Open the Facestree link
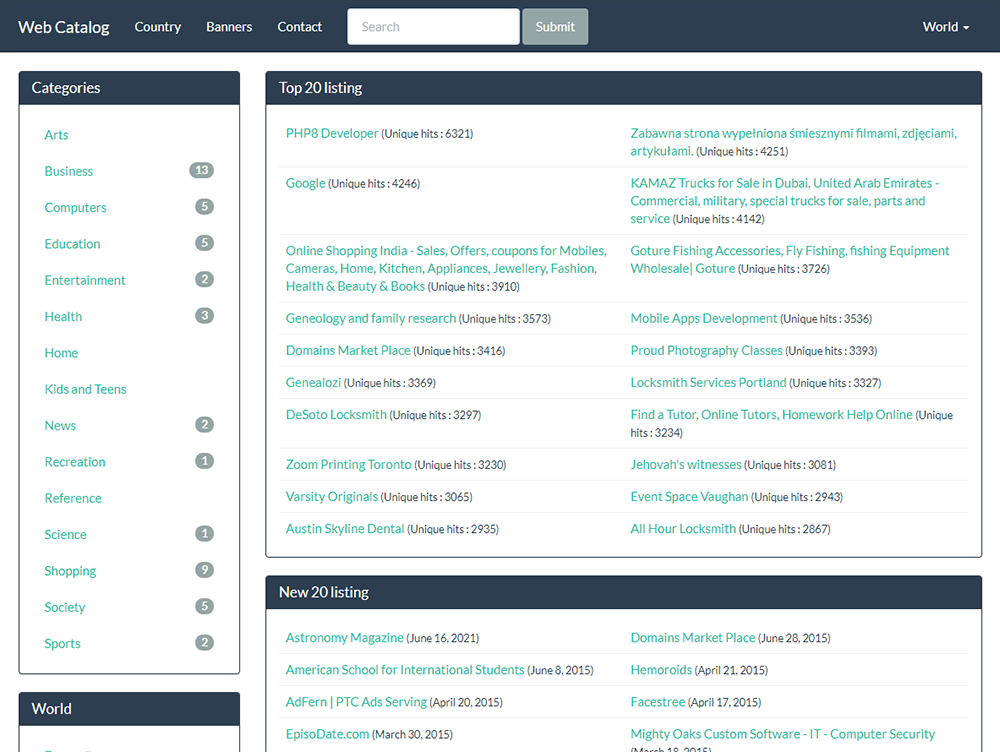Image resolution: width=1000 pixels, height=752 pixels. [x=657, y=702]
